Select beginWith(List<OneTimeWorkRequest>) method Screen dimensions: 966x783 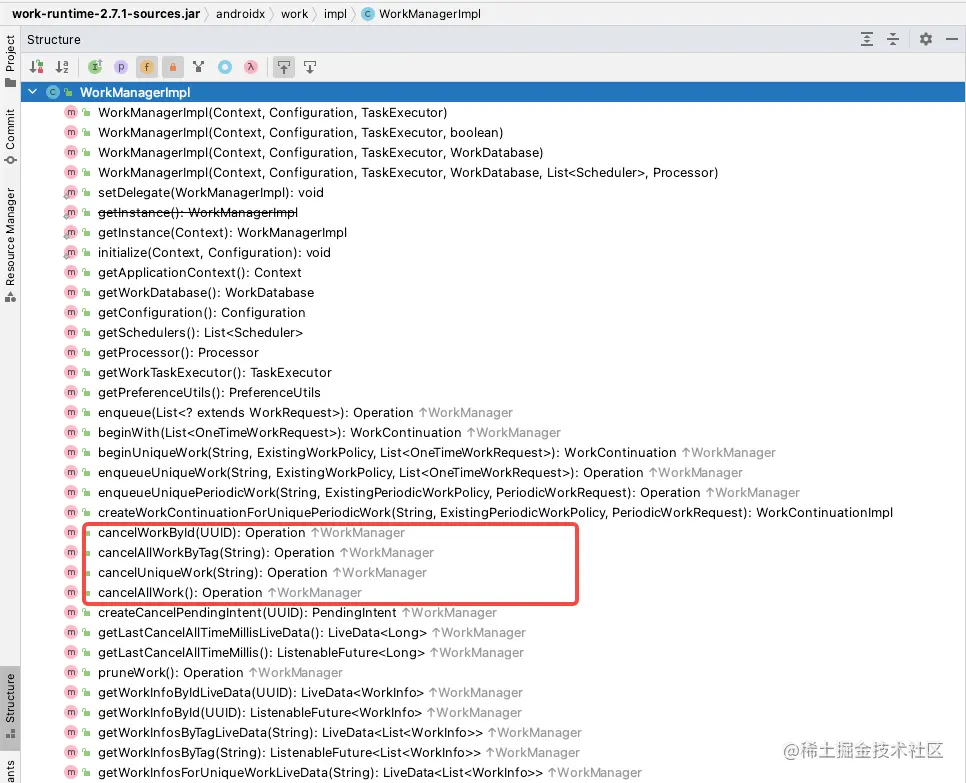(329, 432)
